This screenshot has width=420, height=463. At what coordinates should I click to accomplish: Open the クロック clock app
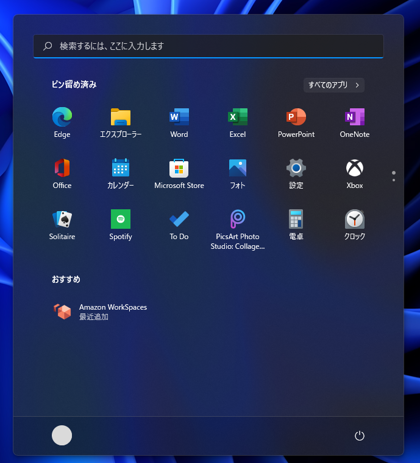coord(354,225)
